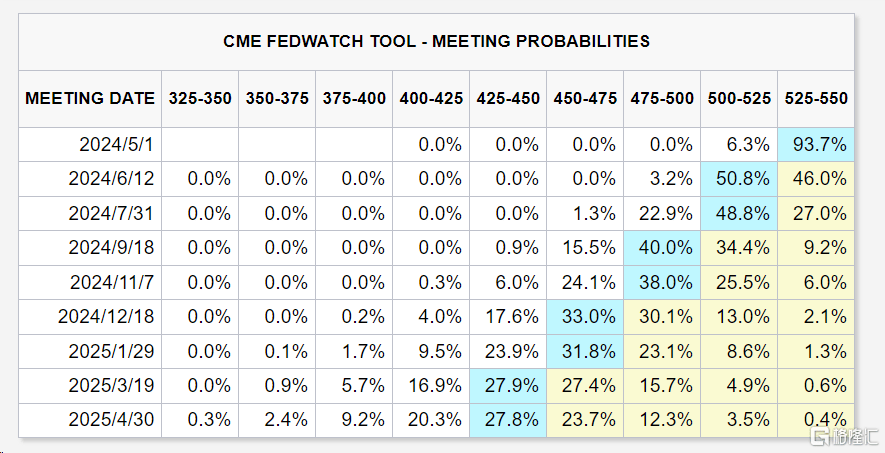Select the 2024/5/1 meeting date row label
Image resolution: width=885 pixels, height=453 pixels.
point(117,145)
